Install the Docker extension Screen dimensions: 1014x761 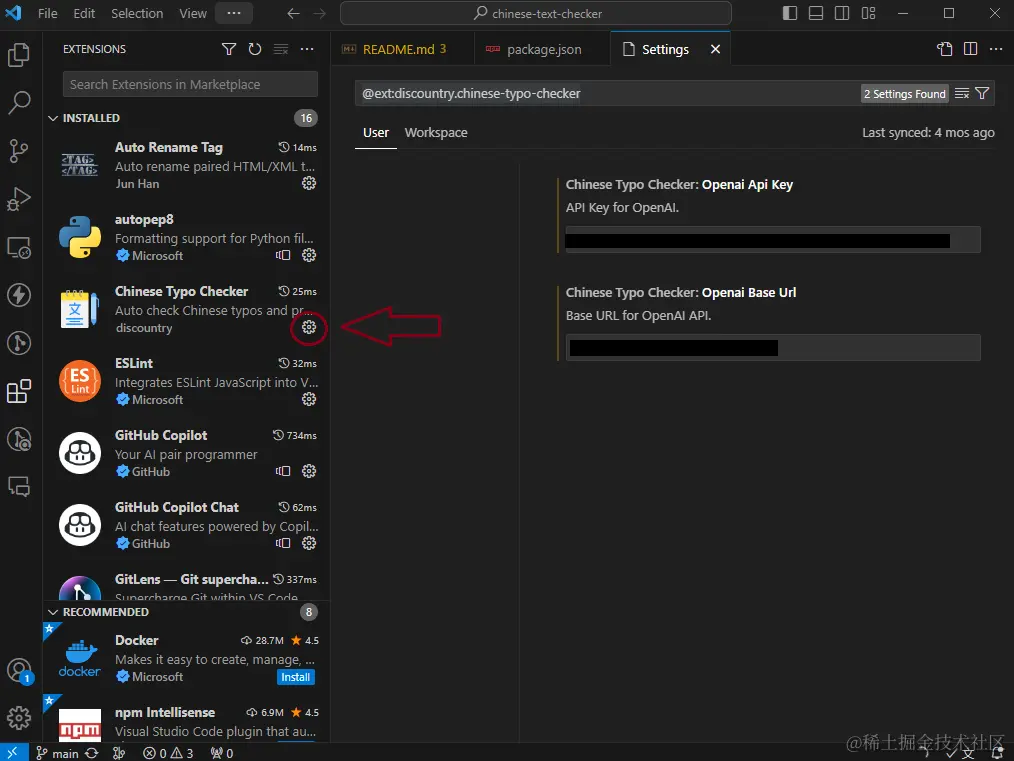[296, 677]
